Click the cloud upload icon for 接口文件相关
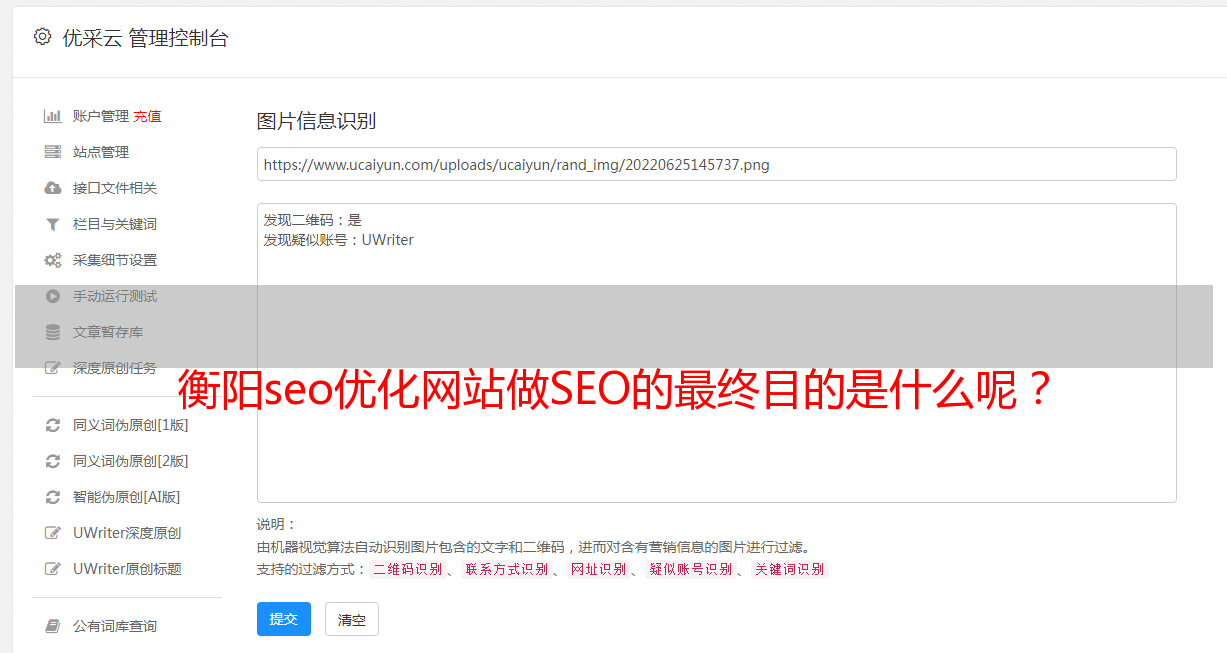Screen dimensions: 1227x653 coord(53,188)
